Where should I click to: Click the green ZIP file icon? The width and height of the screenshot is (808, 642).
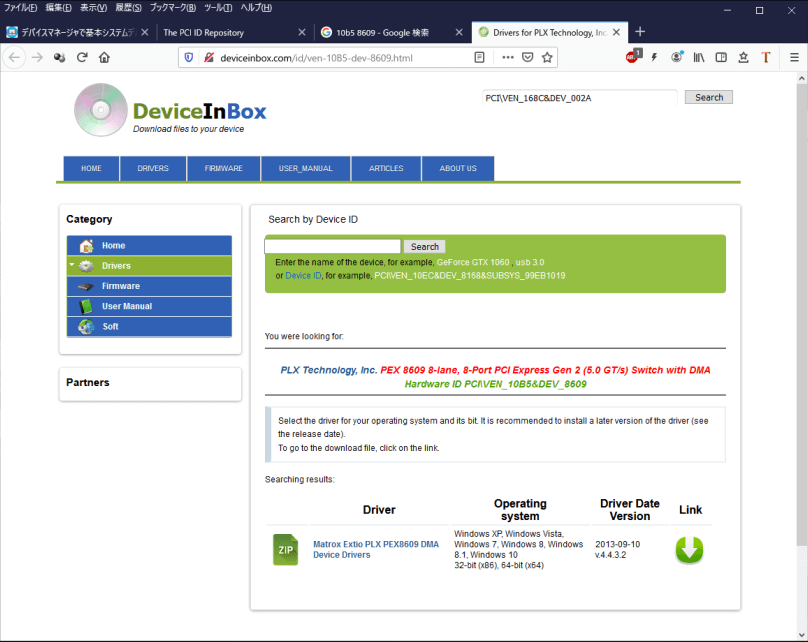pyautogui.click(x=285, y=549)
